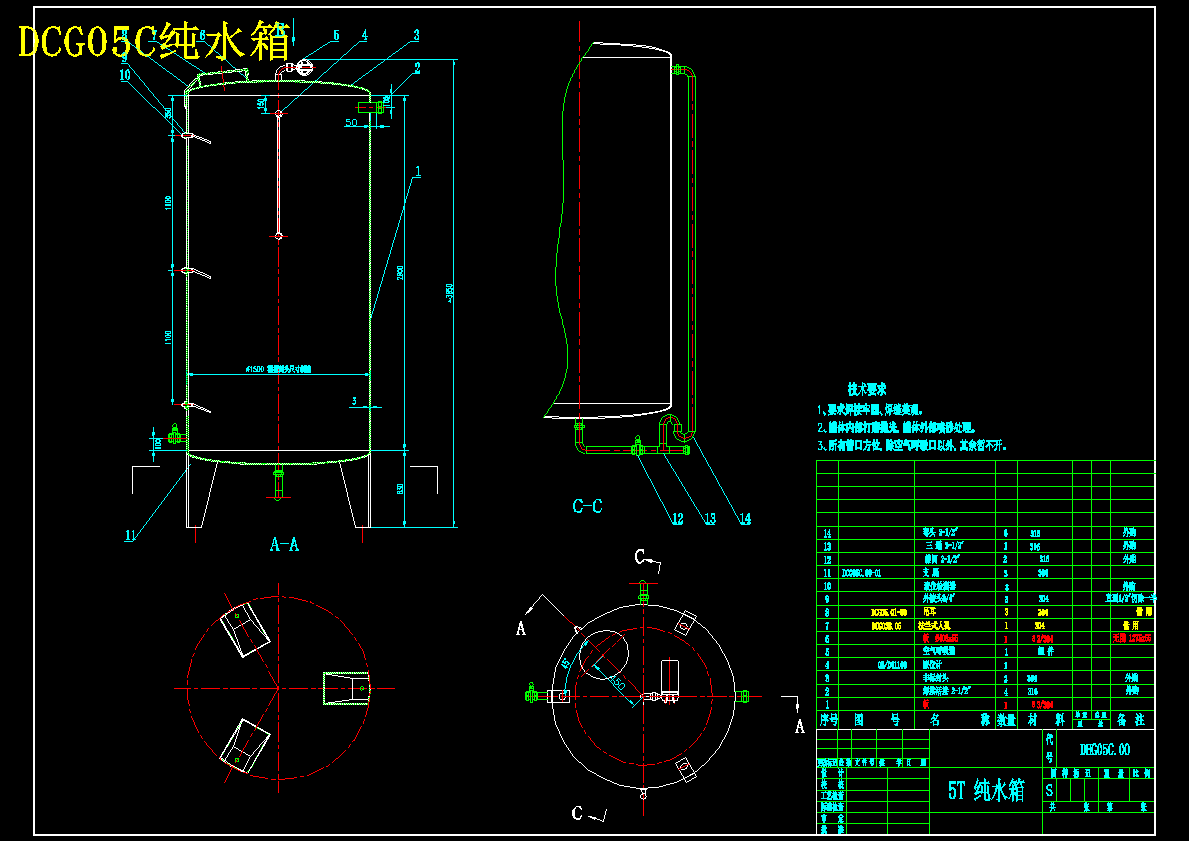Select the 图号 header cell in parts list
Screen dimensions: 1189x841
coord(877,720)
